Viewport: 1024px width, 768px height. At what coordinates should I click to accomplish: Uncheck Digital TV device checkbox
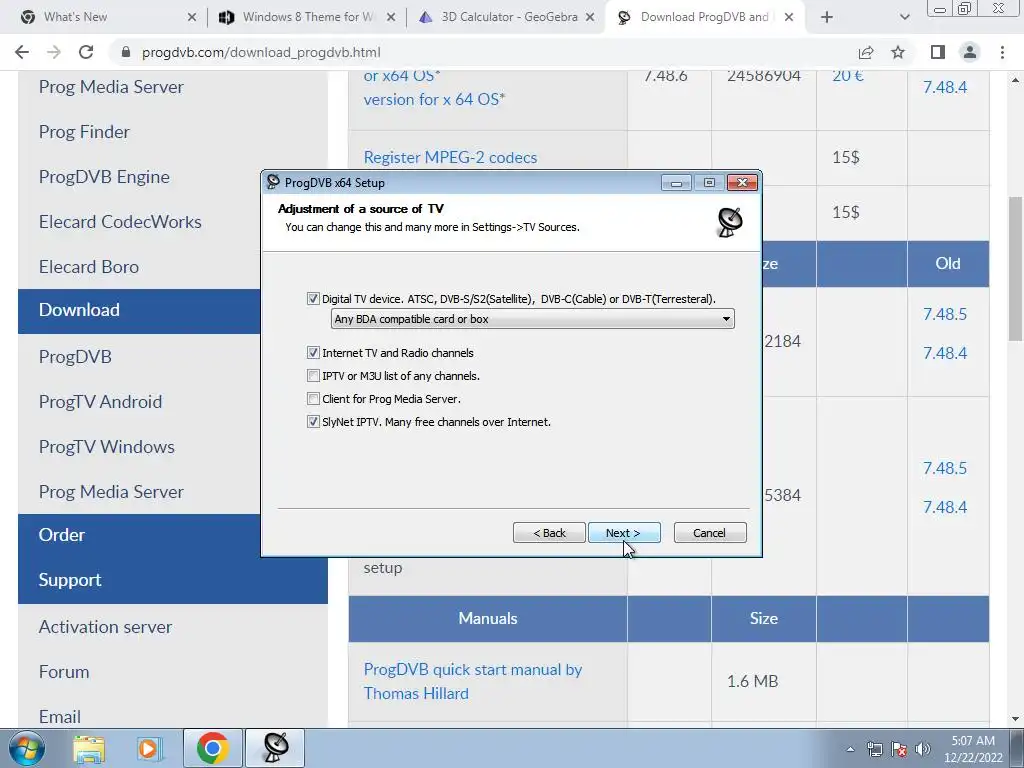[x=313, y=298]
